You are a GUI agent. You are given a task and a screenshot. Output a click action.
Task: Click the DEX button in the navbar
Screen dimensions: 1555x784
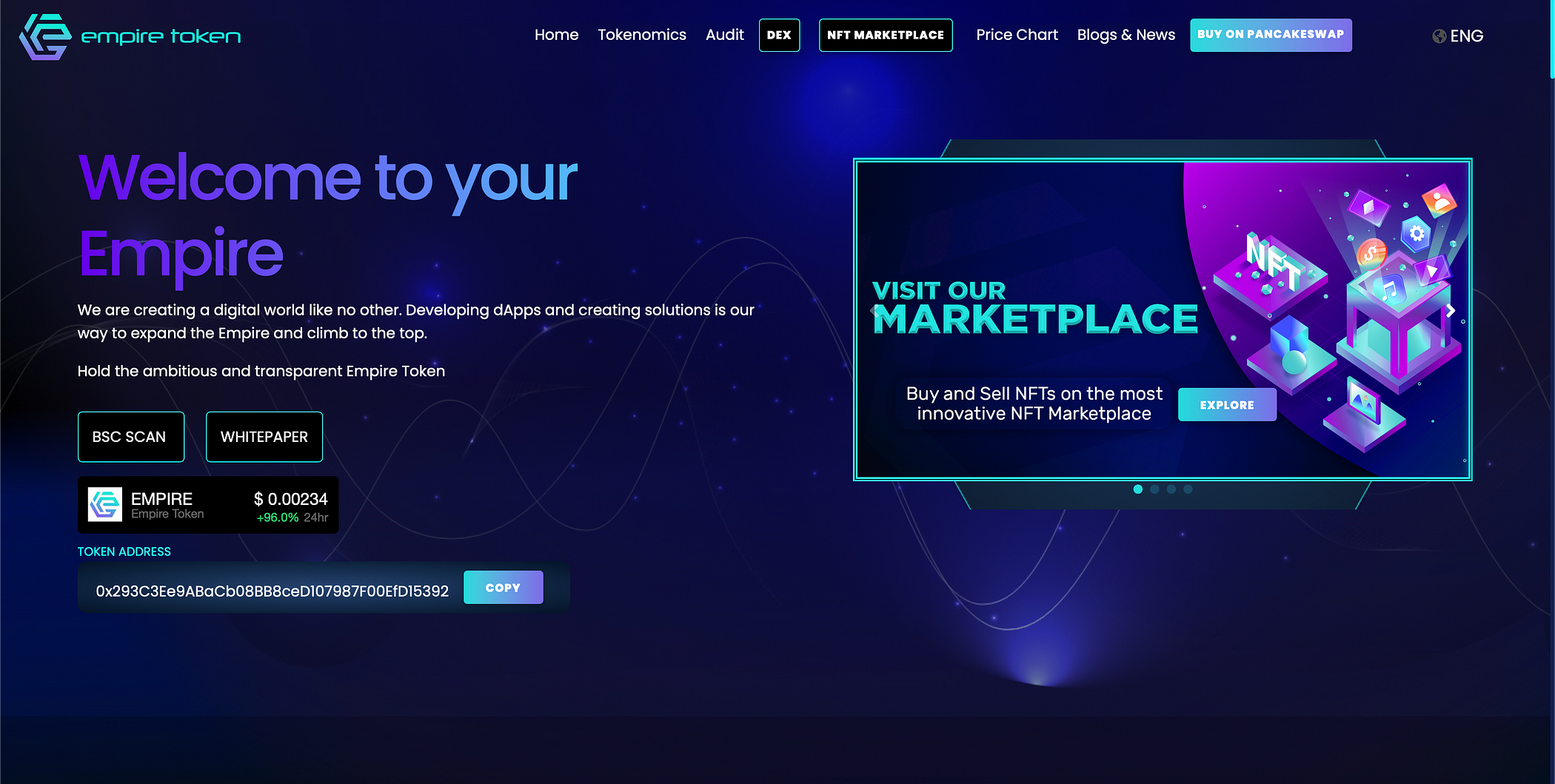click(x=780, y=35)
